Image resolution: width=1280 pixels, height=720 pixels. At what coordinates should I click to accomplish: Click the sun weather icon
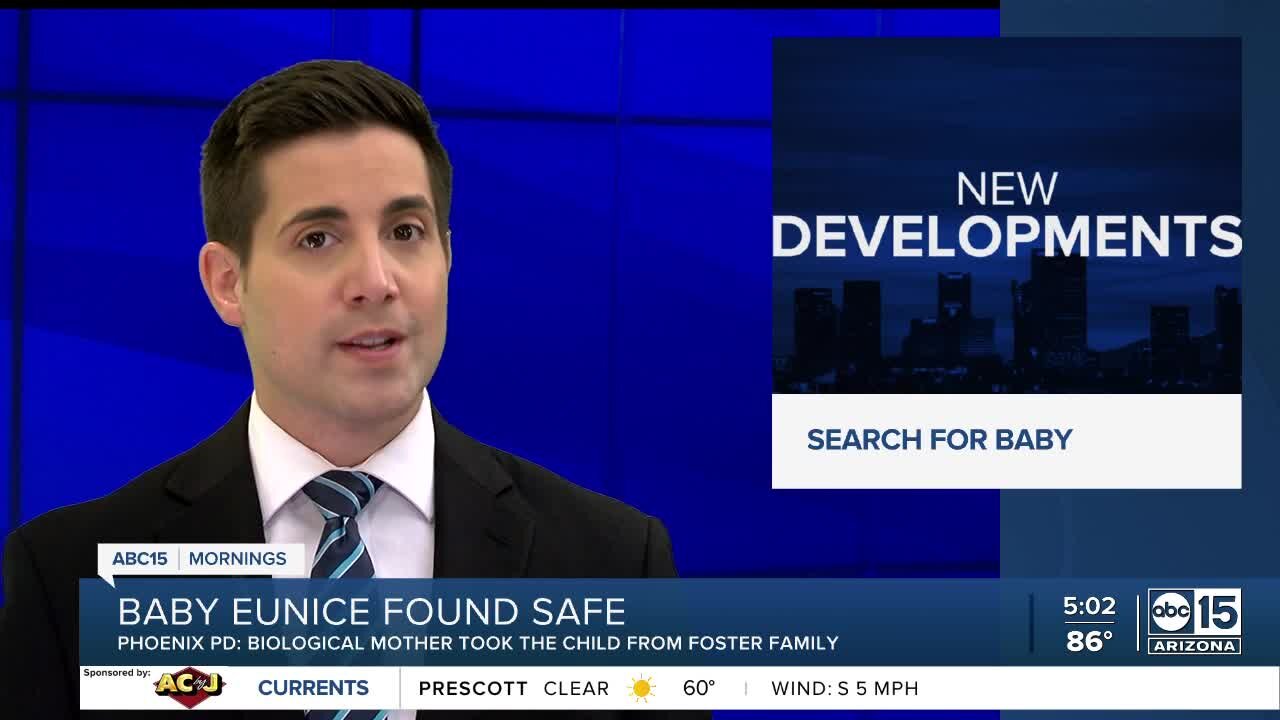pyautogui.click(x=641, y=688)
